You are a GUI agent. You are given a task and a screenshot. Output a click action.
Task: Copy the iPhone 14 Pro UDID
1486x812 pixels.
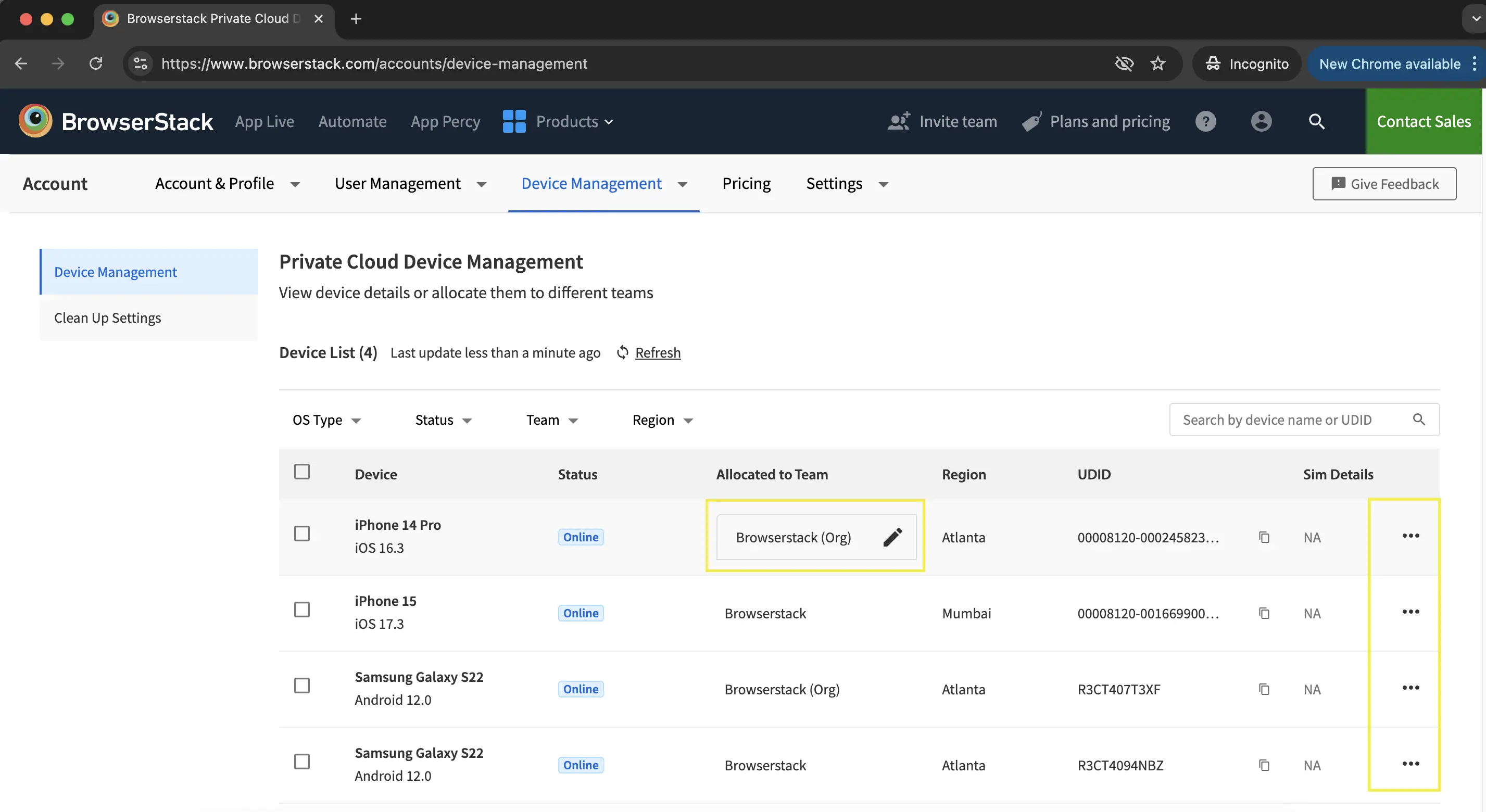1264,537
